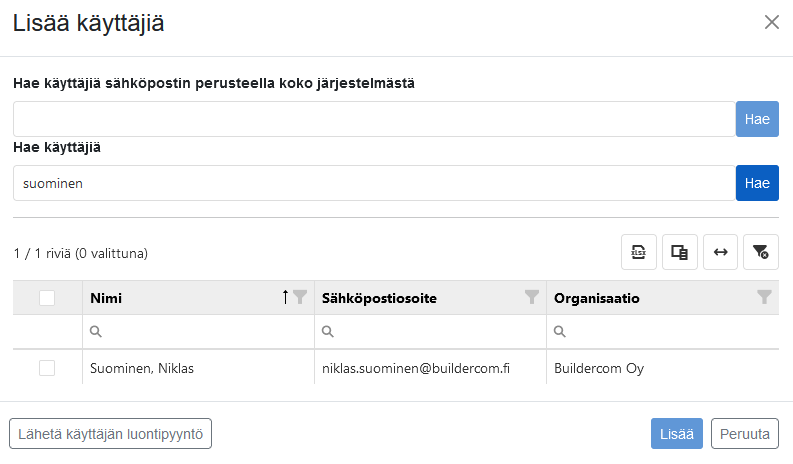This screenshot has width=793, height=464.
Task: Export the table to an XLSX file
Action: point(639,252)
